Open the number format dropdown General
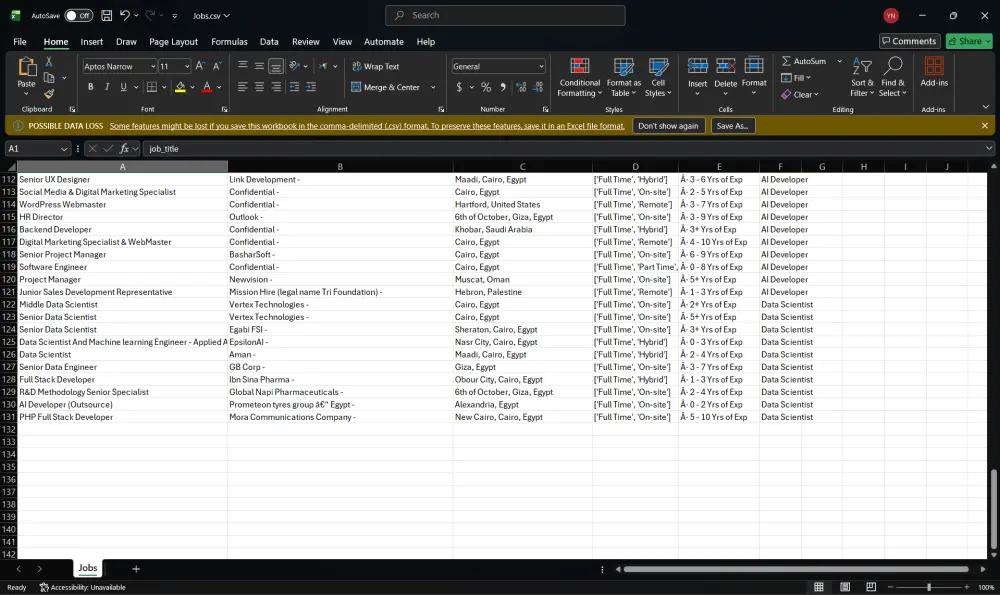The height and width of the screenshot is (595, 1000). pyautogui.click(x=541, y=66)
